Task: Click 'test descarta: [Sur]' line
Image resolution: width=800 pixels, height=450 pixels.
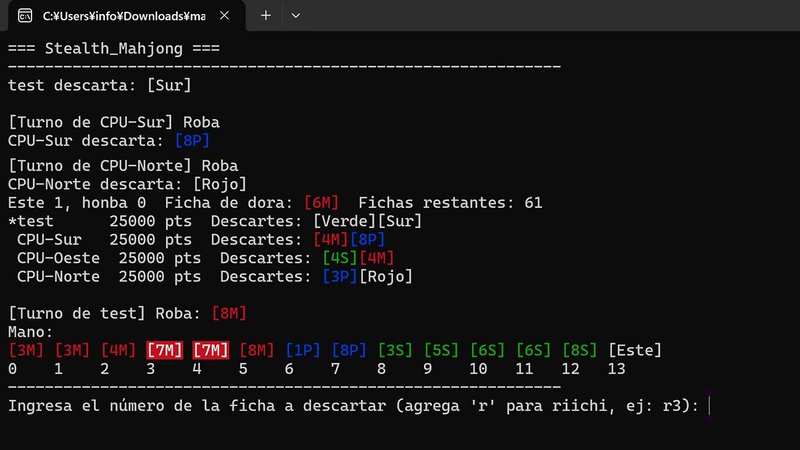Action: point(100,85)
